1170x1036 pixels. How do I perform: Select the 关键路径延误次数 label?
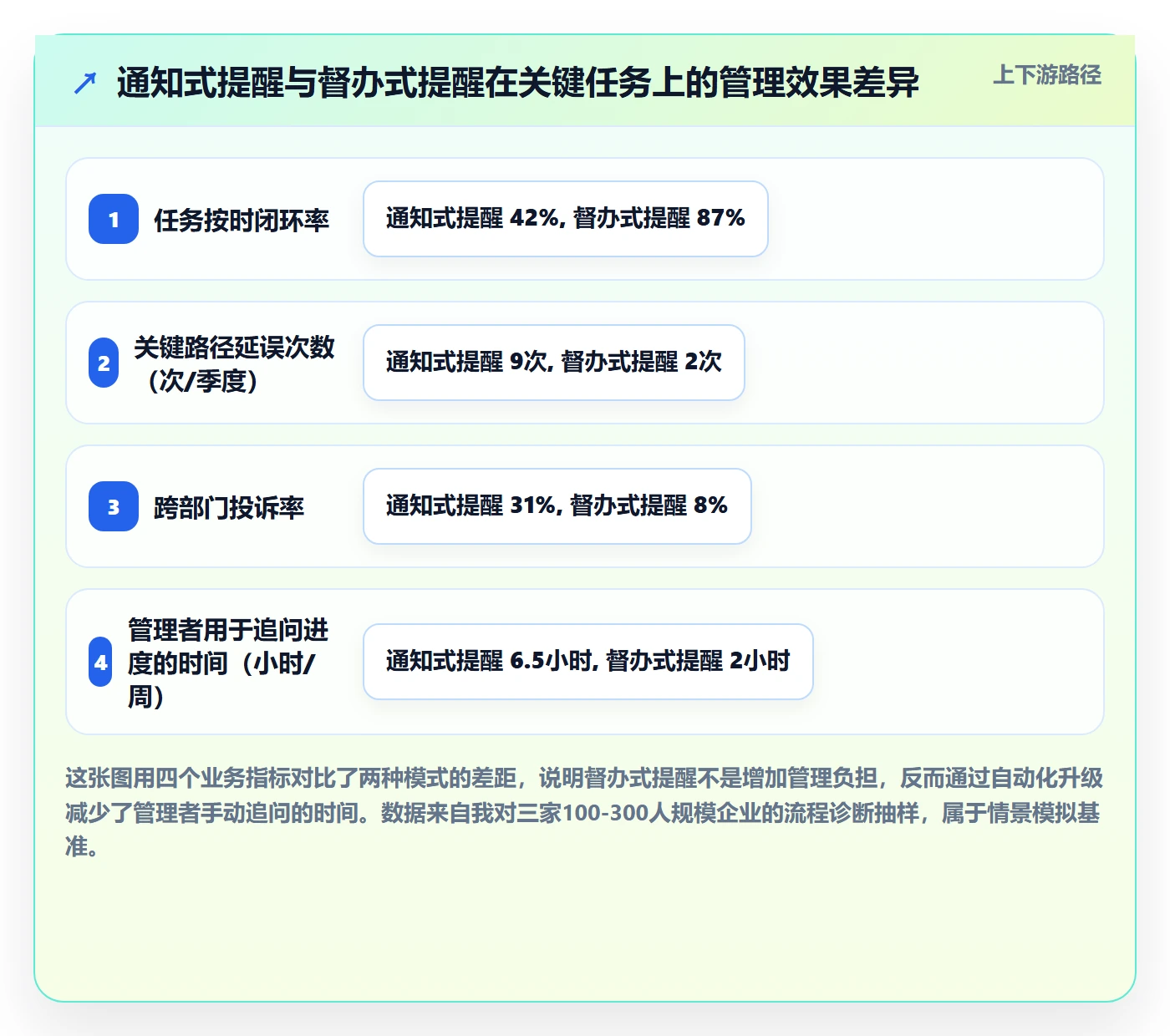234,363
